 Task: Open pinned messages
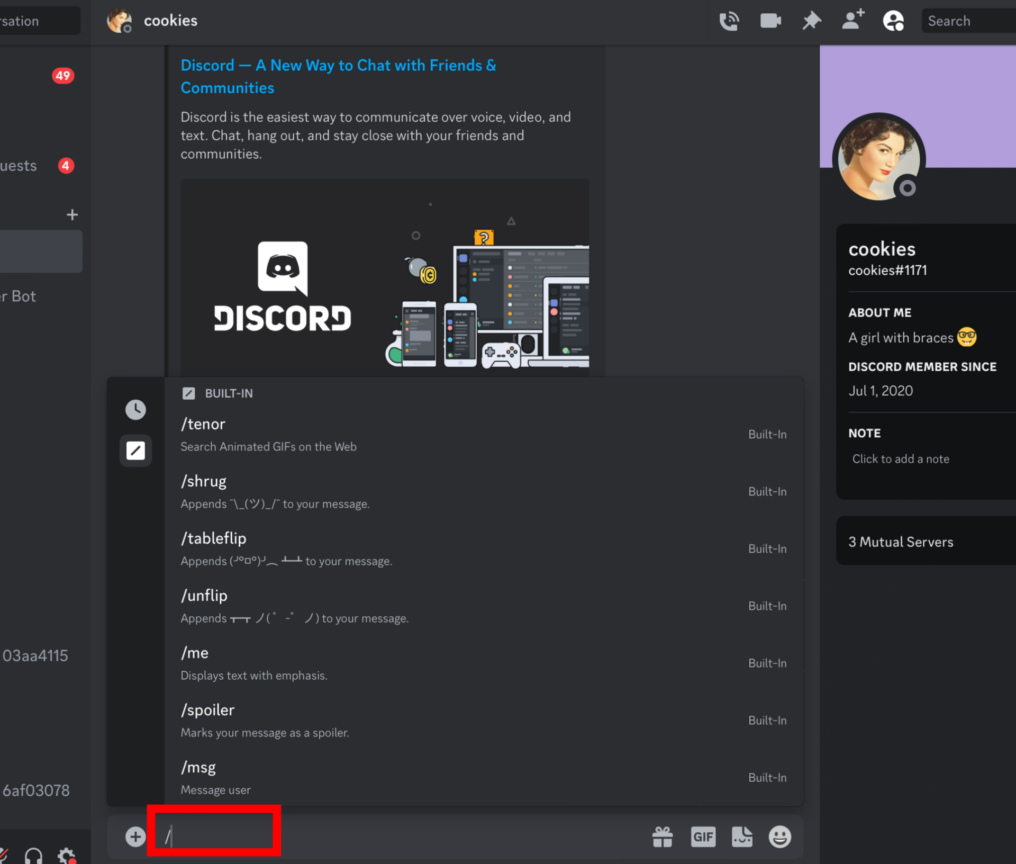pos(811,20)
